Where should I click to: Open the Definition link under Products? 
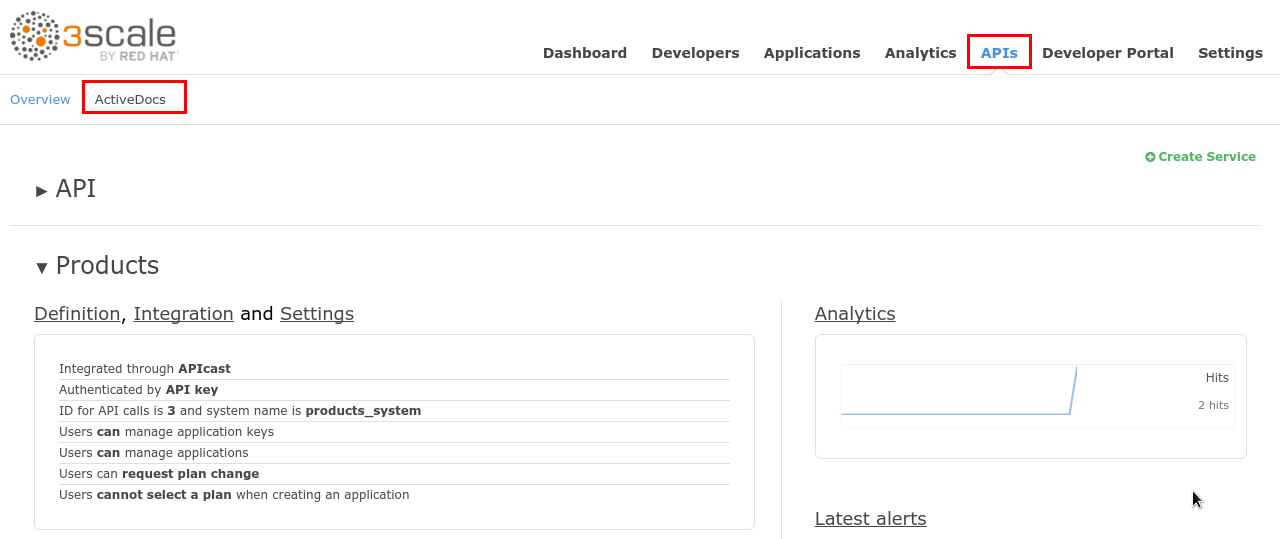(x=77, y=314)
